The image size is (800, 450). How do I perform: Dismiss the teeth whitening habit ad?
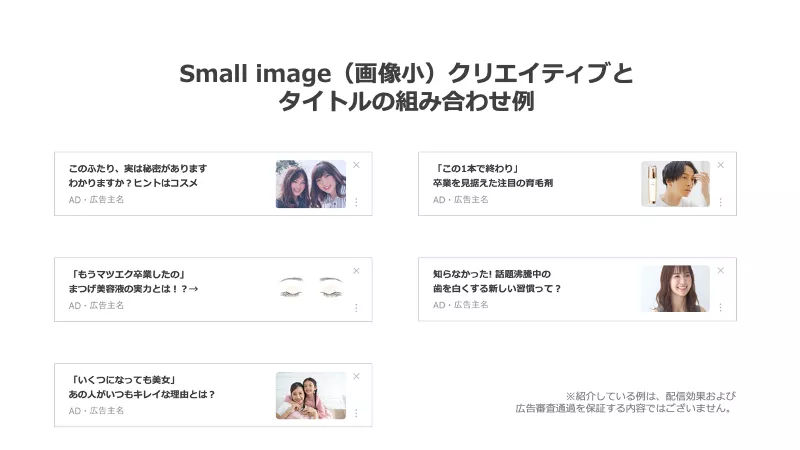coord(720,271)
